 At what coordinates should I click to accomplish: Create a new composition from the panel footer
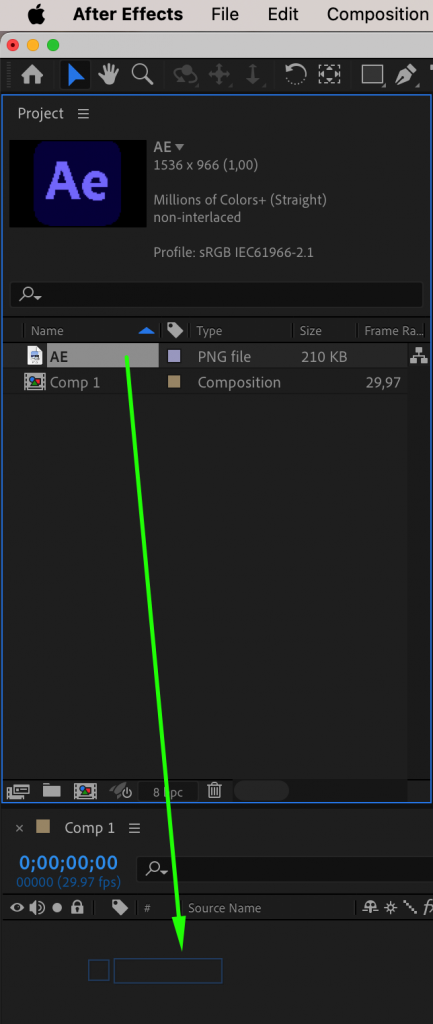85,791
